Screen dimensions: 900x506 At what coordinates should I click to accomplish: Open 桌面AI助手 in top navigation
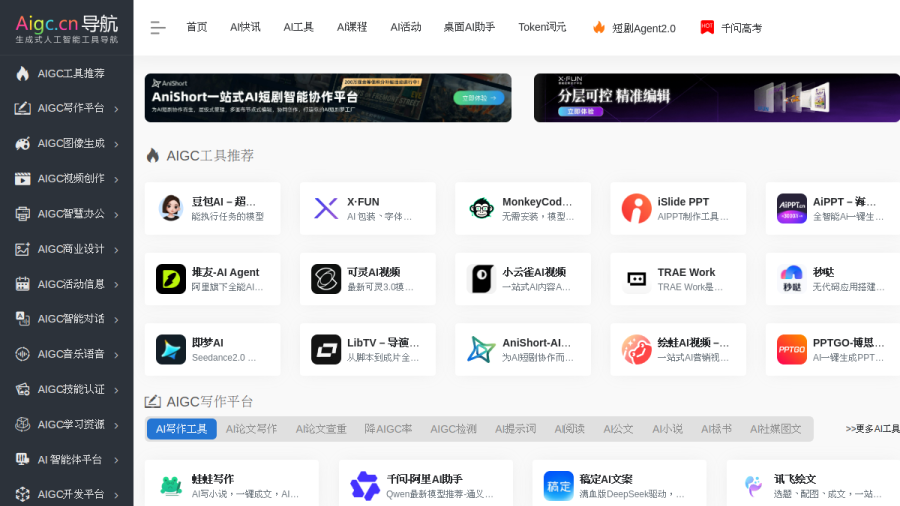469,27
